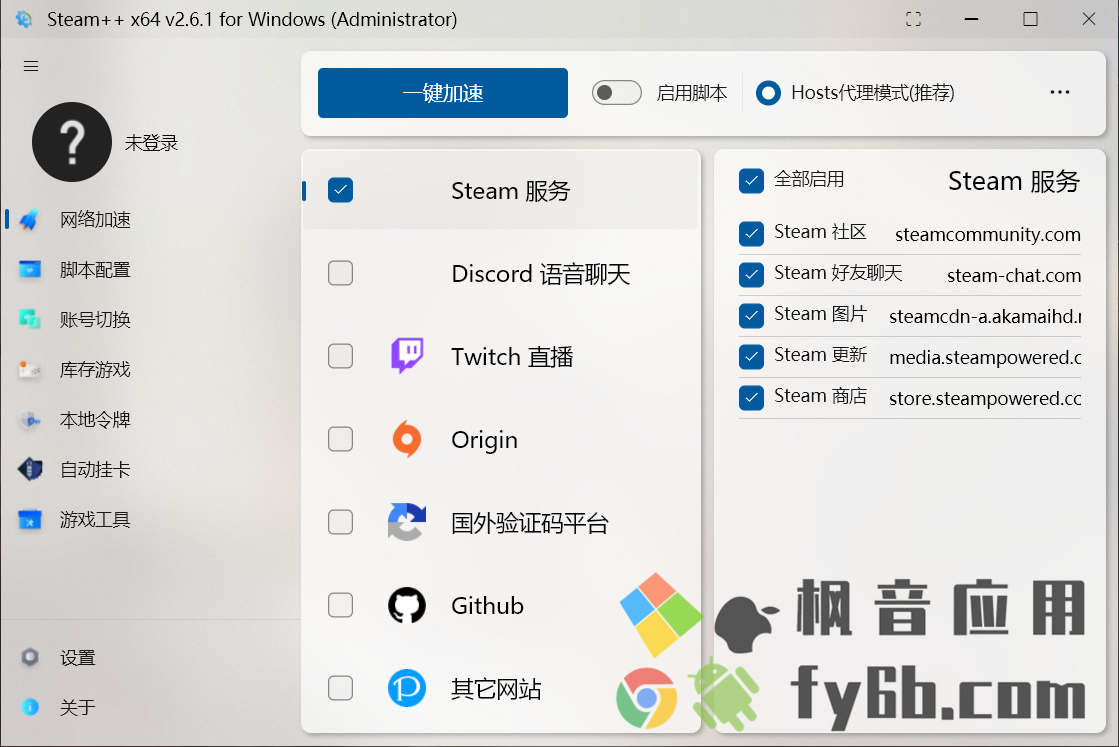Click the 未登录 login label

coord(151,143)
